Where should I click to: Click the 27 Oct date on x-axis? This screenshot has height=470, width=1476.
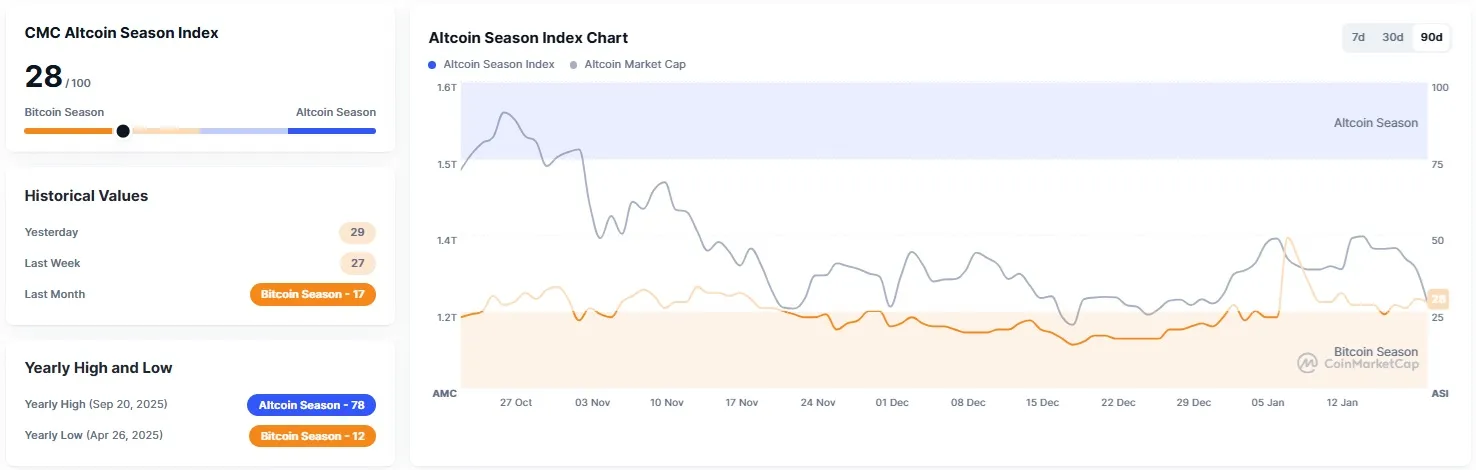coord(516,403)
